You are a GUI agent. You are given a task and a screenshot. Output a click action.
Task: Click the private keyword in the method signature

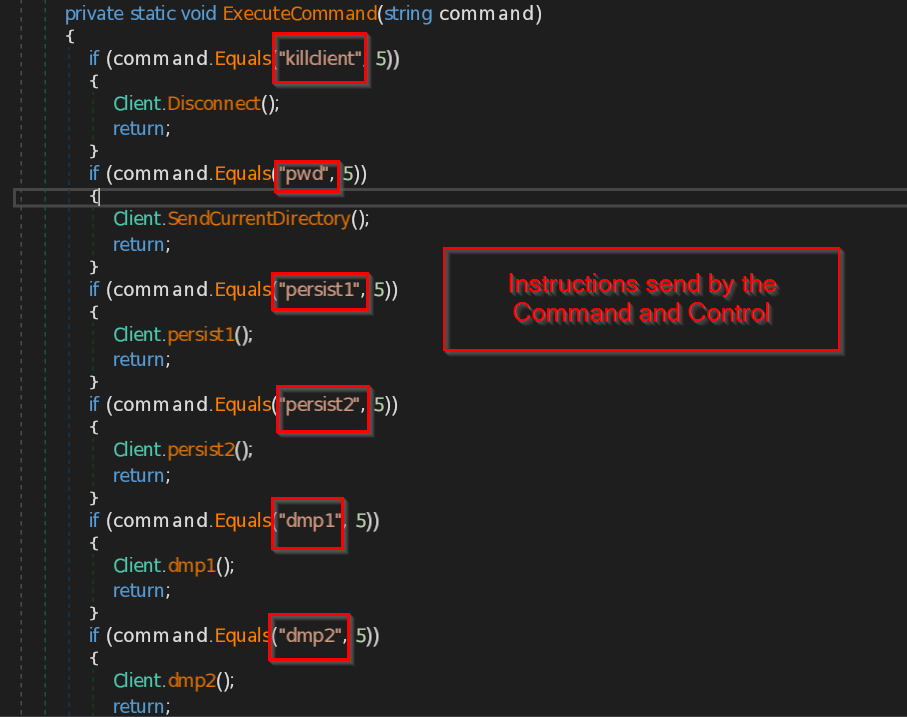95,14
